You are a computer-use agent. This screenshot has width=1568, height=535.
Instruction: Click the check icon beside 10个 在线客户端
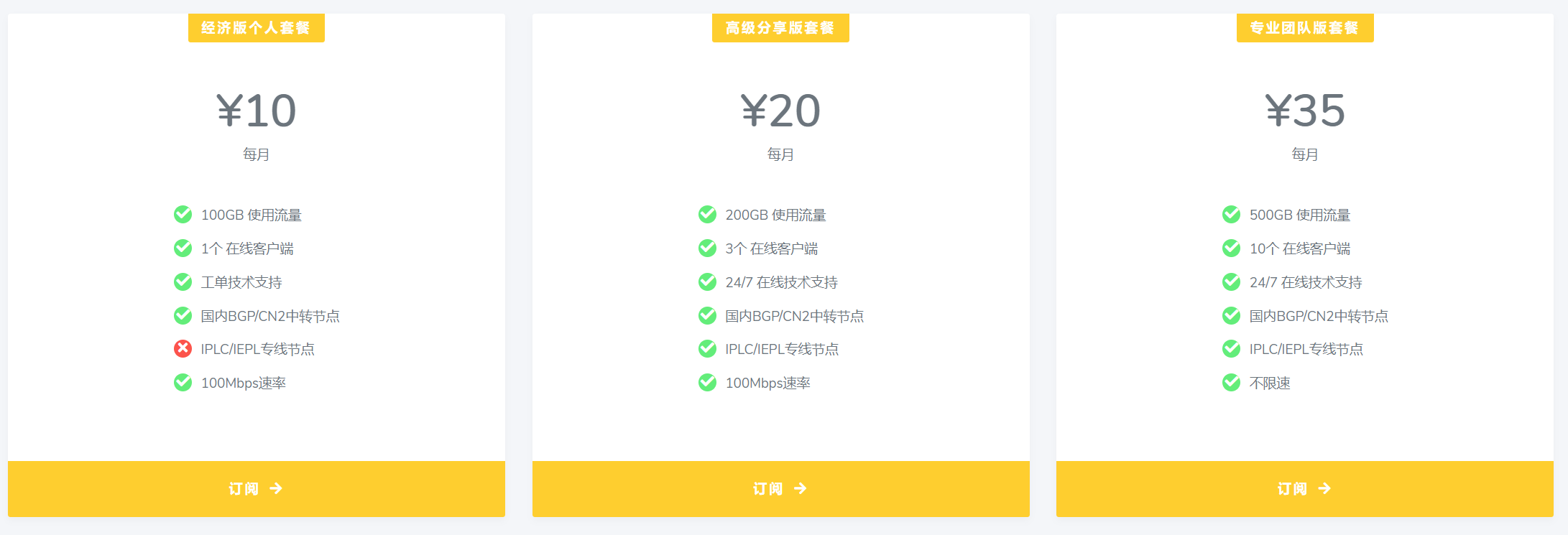[1231, 248]
